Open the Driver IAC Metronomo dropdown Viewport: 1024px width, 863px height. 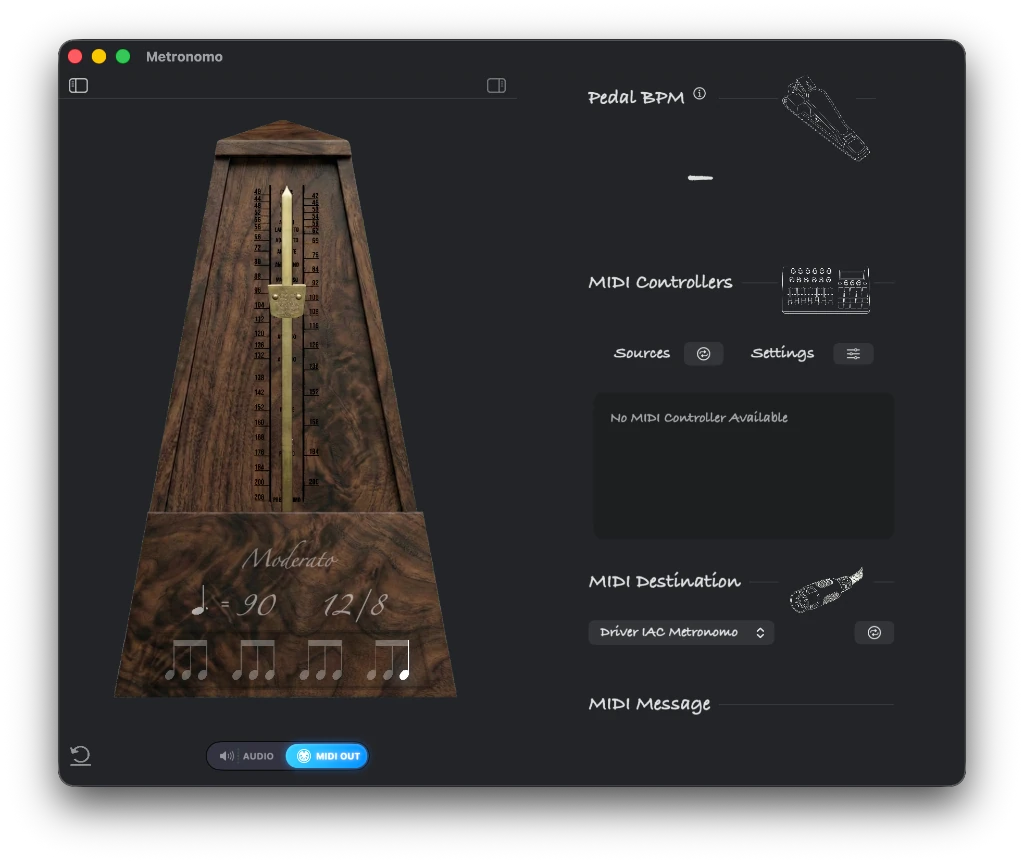[681, 632]
